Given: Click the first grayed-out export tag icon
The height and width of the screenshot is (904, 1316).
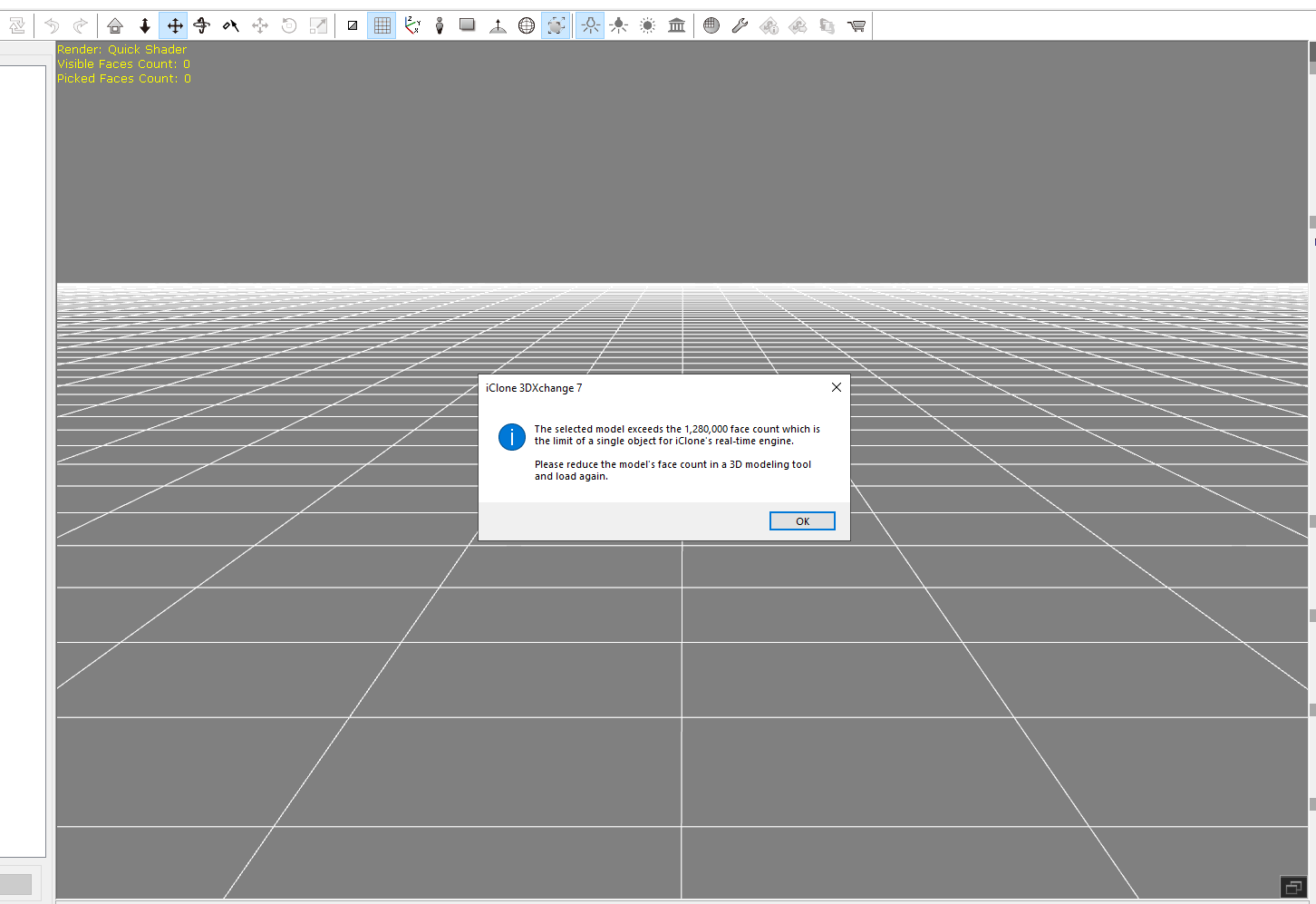Looking at the screenshot, I should point(769,26).
